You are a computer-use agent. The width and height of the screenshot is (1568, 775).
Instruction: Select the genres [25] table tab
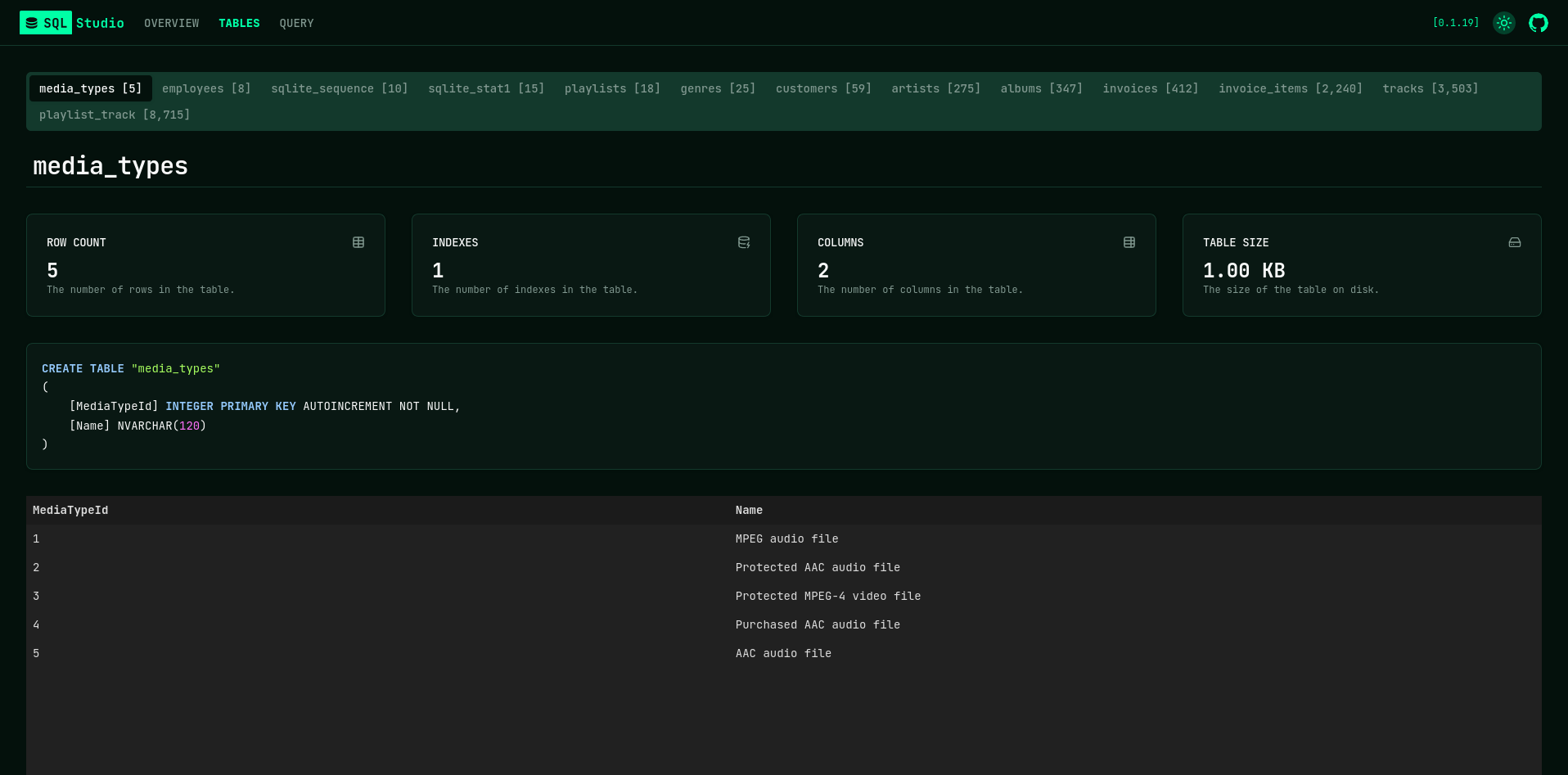point(718,88)
